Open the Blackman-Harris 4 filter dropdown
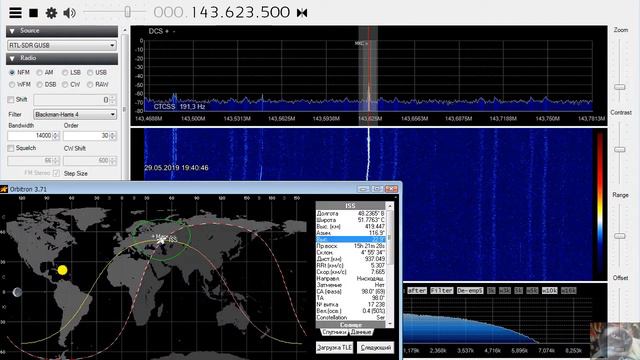The image size is (640, 360). pyautogui.click(x=75, y=114)
